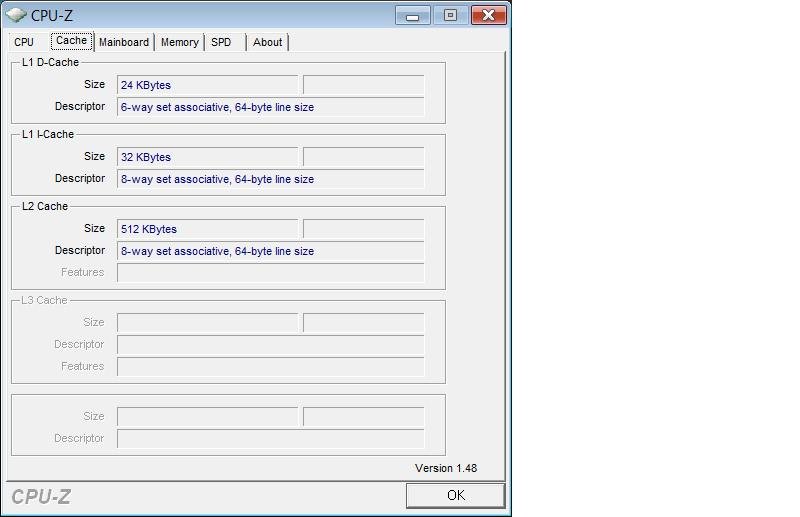Open the Memory tab
This screenshot has height=517, width=800.
pyautogui.click(x=180, y=42)
